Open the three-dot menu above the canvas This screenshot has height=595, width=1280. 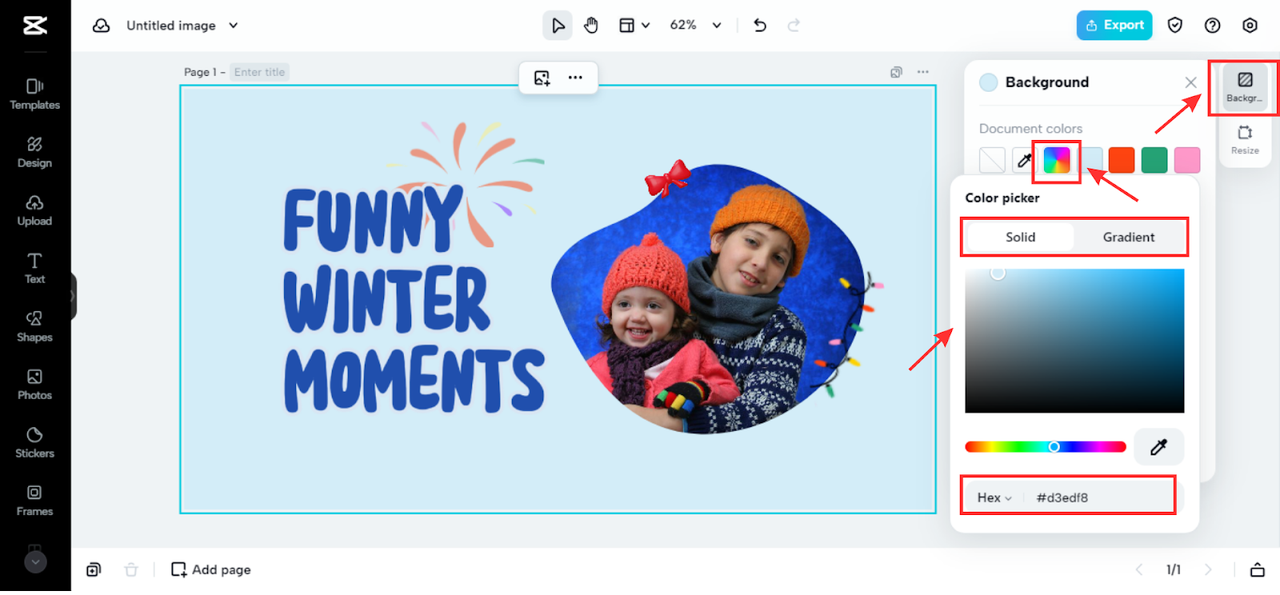coord(575,77)
